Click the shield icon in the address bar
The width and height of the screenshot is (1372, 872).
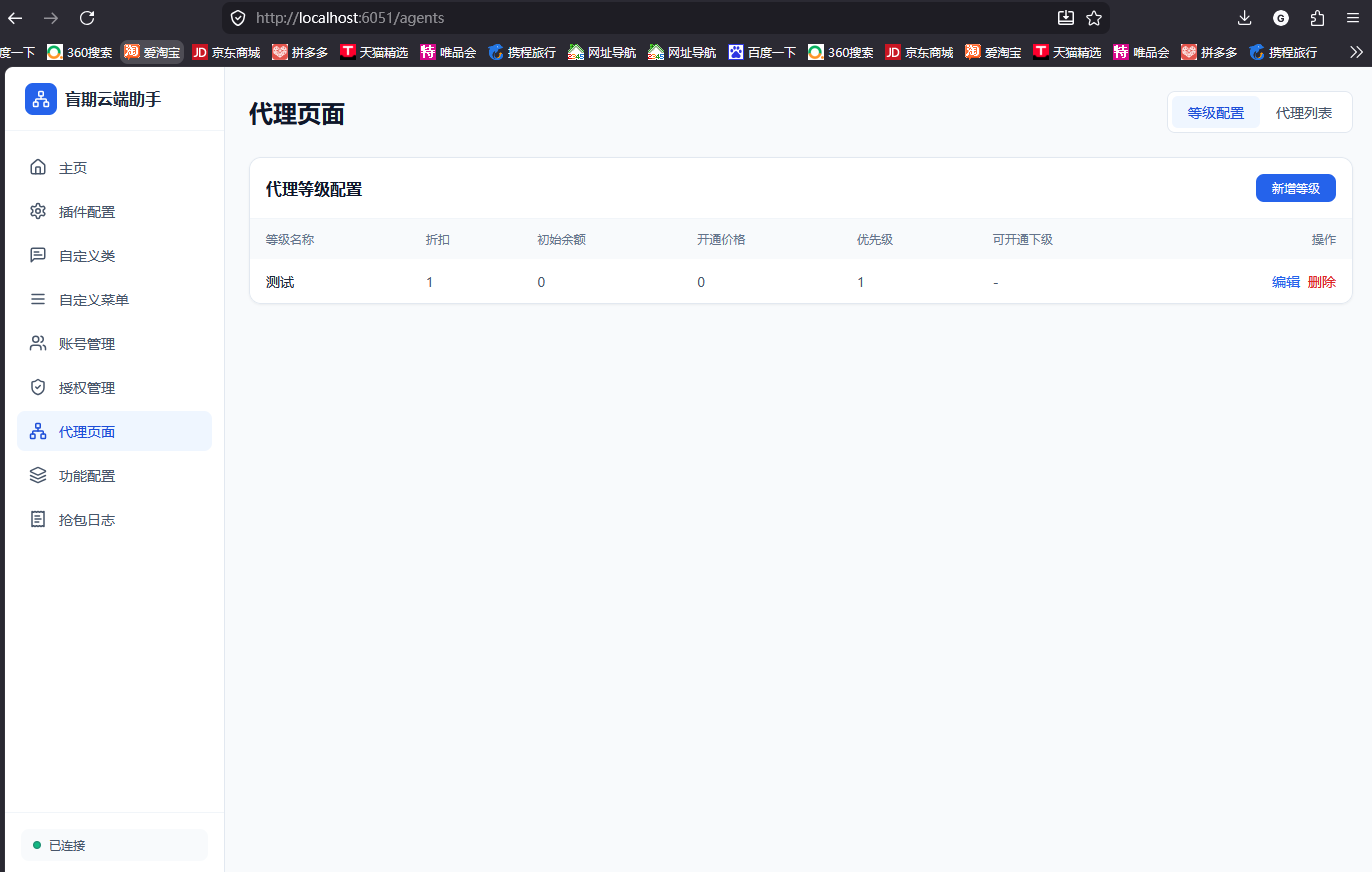tap(238, 18)
